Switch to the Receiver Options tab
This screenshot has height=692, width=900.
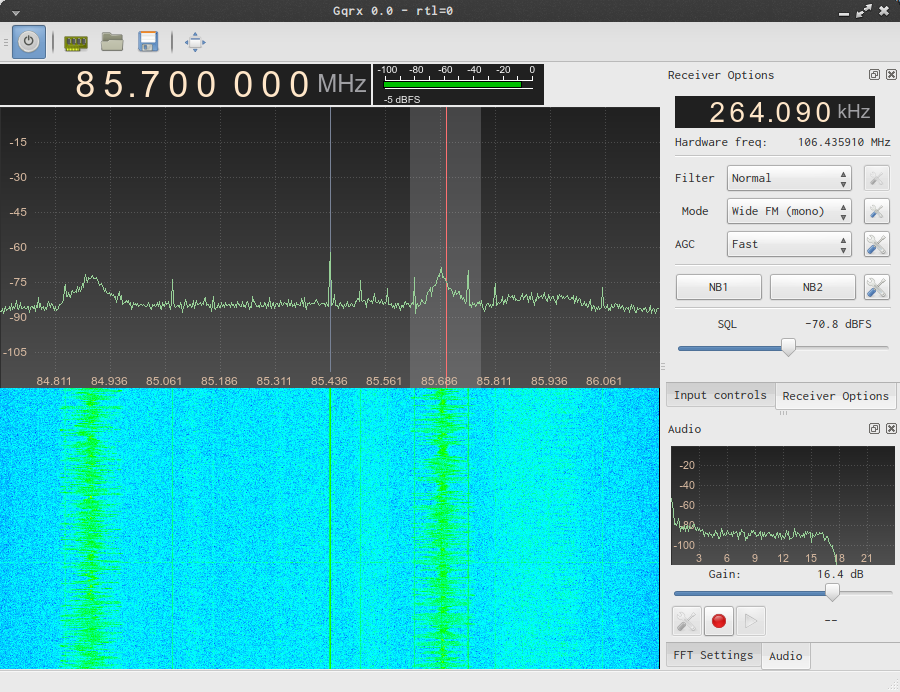coord(836,396)
